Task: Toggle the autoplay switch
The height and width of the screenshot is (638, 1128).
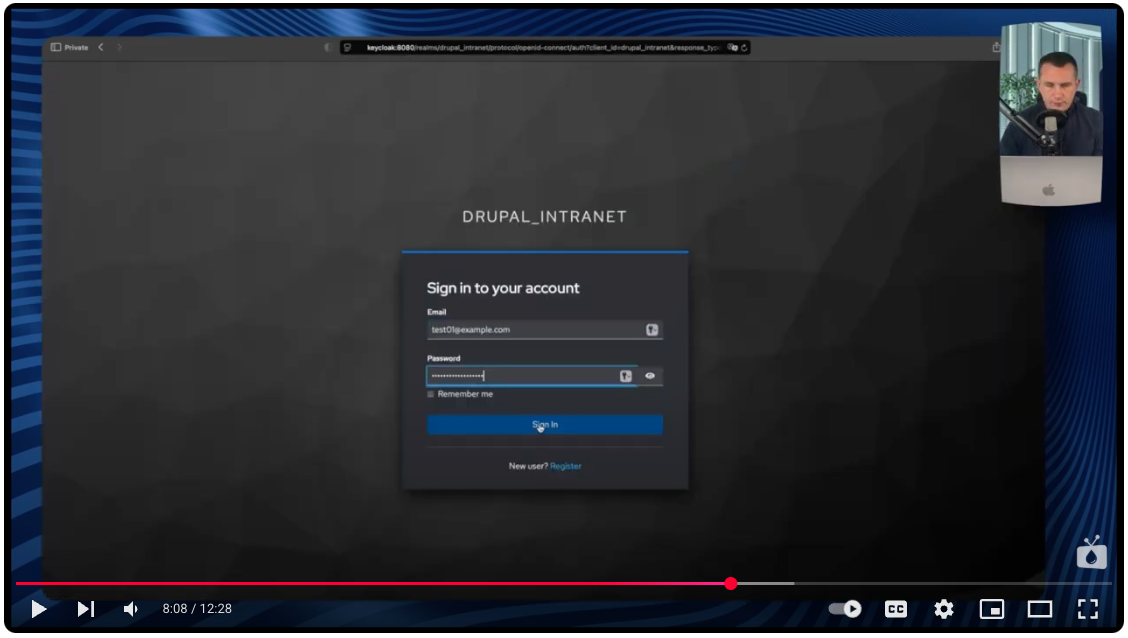Action: (x=845, y=609)
